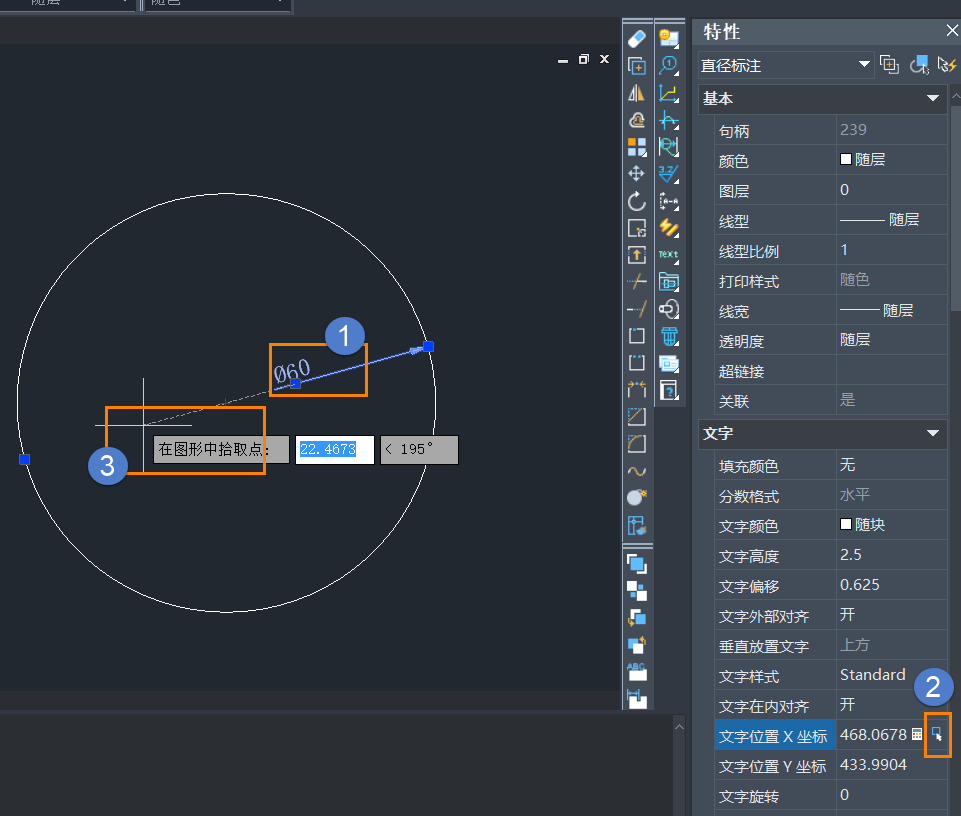961x816 pixels.
Task: Click the 线型比例 value 1
Action: 892,250
